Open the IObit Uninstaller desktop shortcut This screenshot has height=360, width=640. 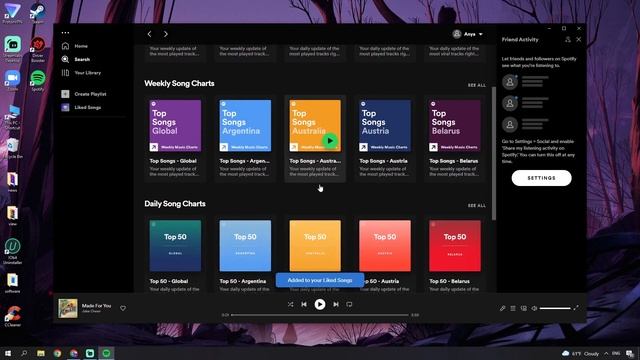13,251
